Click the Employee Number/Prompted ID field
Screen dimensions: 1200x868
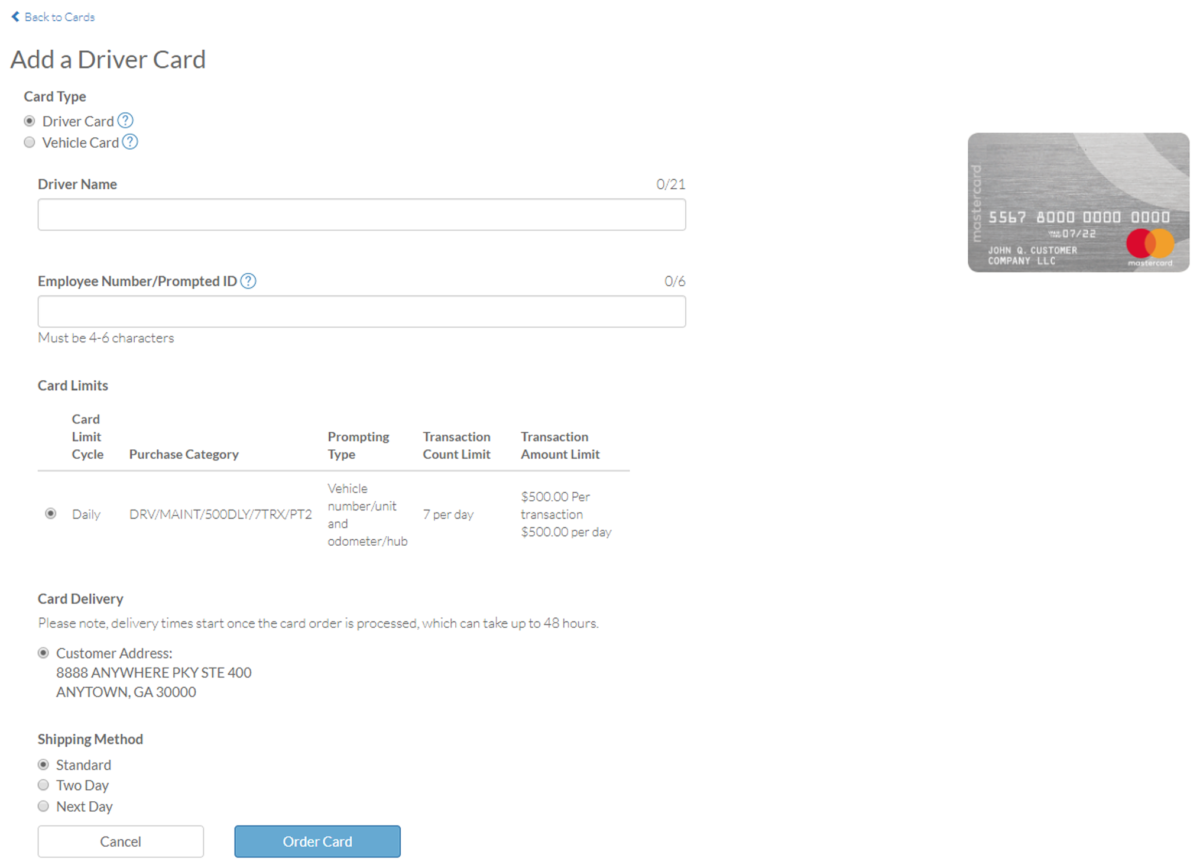[x=361, y=311]
